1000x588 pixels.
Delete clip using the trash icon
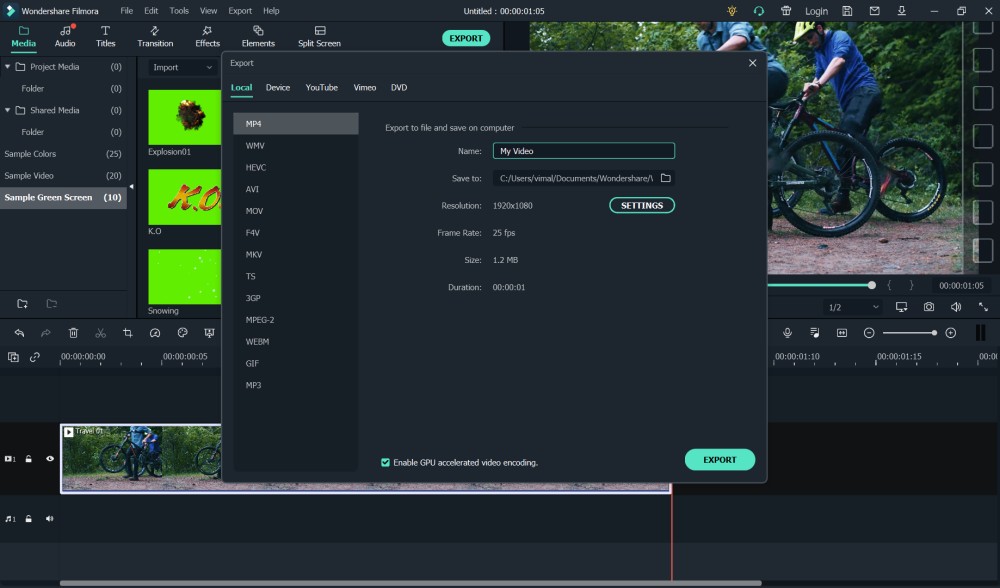(x=74, y=332)
